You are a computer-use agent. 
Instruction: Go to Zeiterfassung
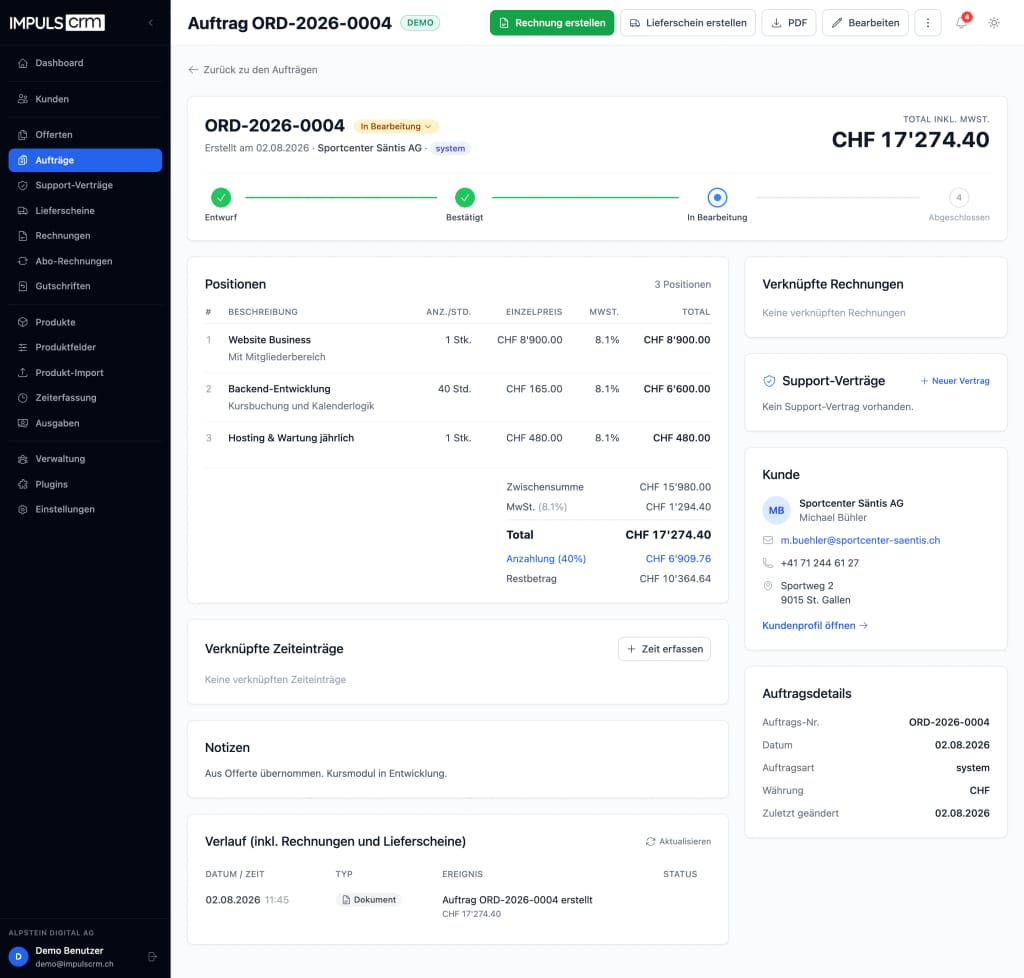tap(85, 398)
